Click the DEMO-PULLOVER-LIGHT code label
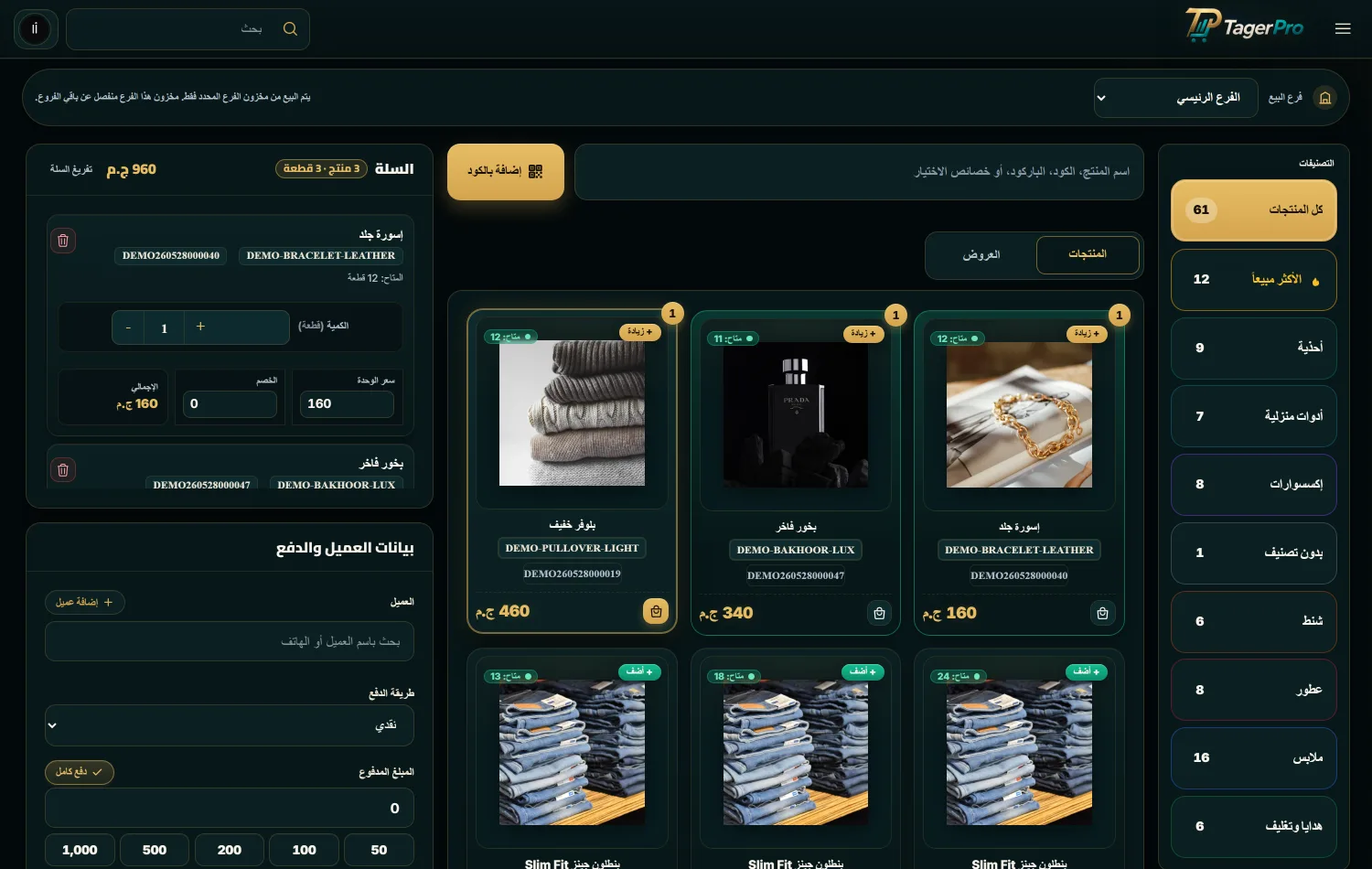This screenshot has width=1372, height=869. pyautogui.click(x=572, y=548)
